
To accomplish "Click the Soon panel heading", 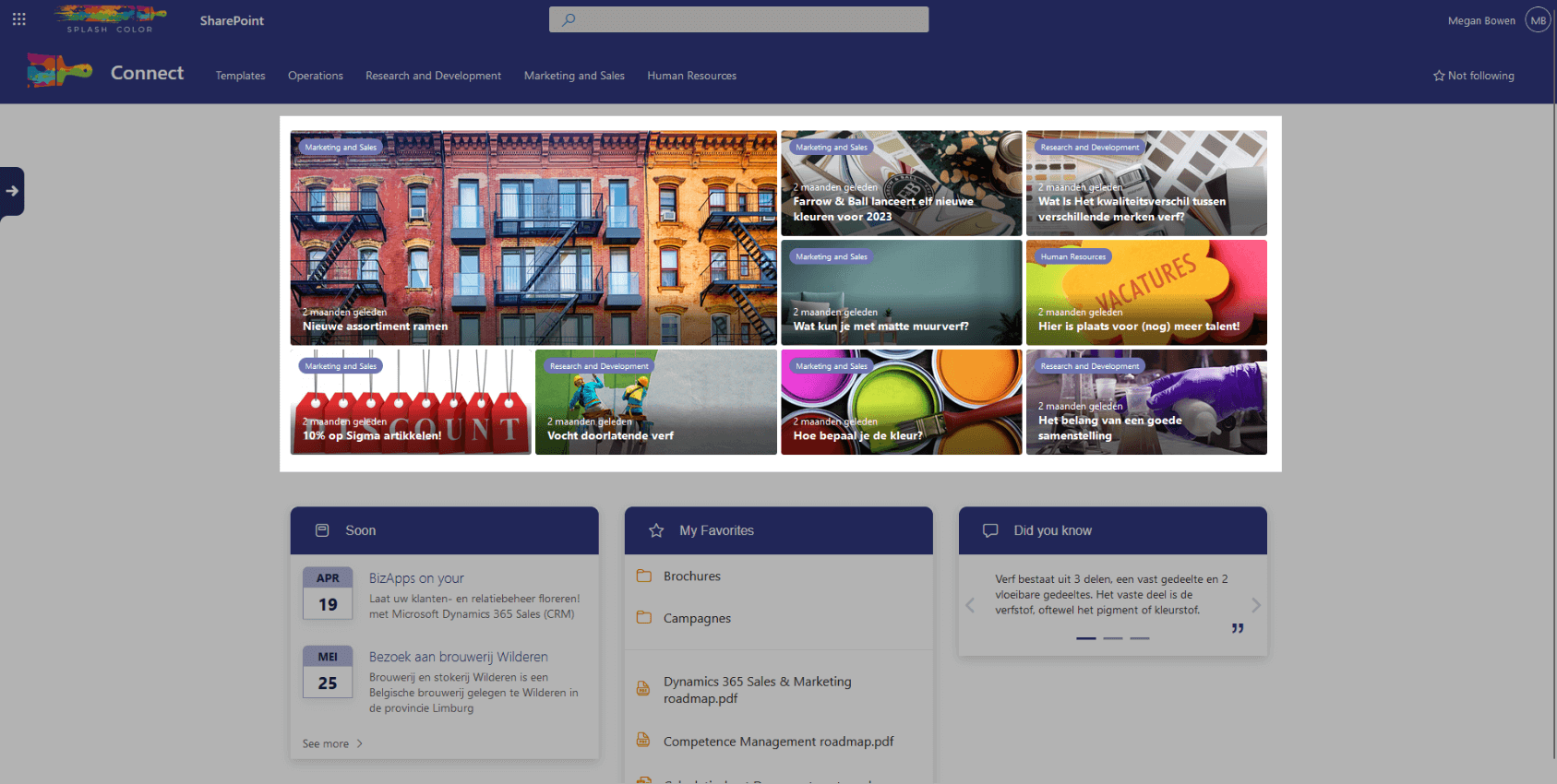I will [361, 530].
